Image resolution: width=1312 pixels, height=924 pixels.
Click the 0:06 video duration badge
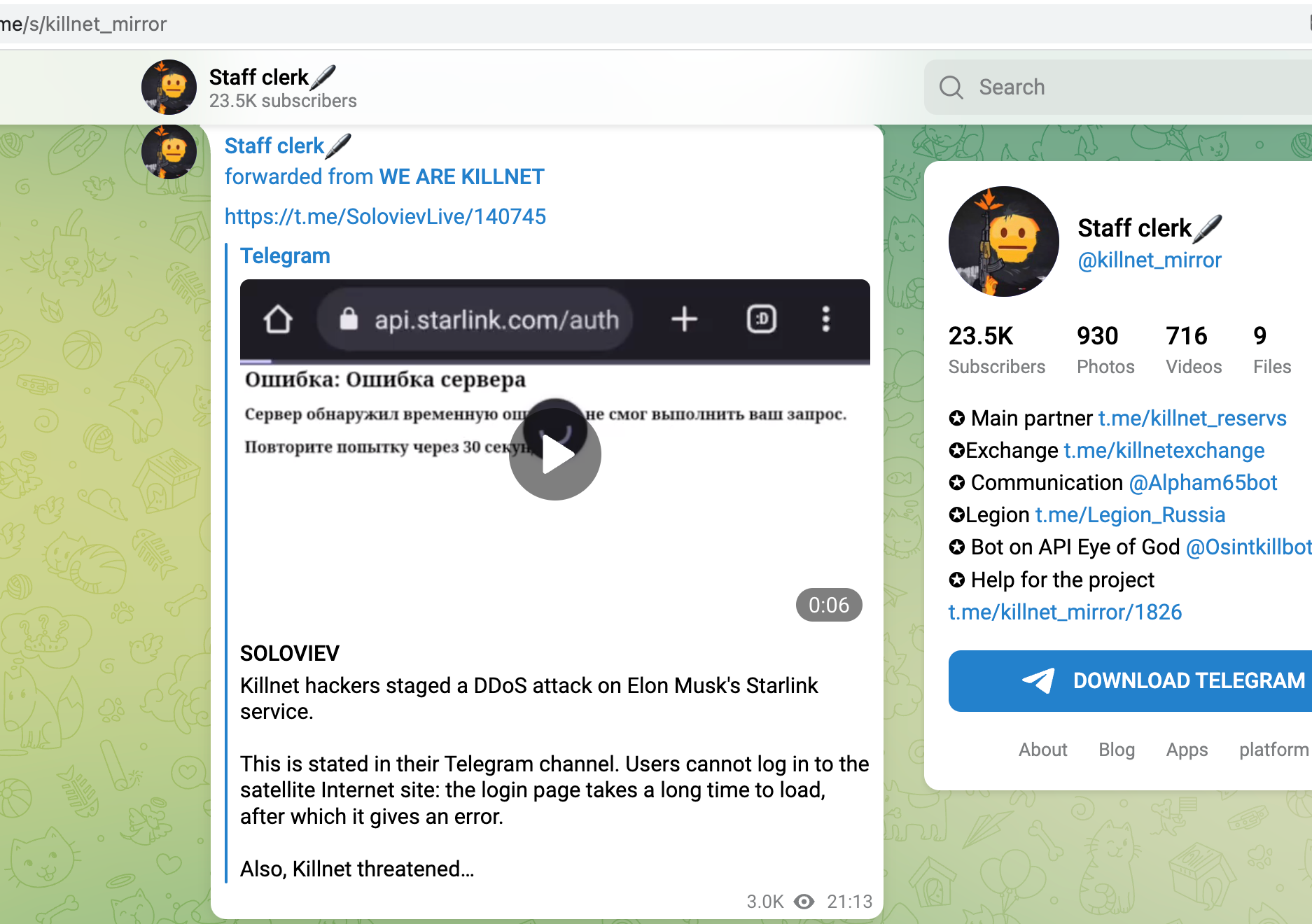829,605
